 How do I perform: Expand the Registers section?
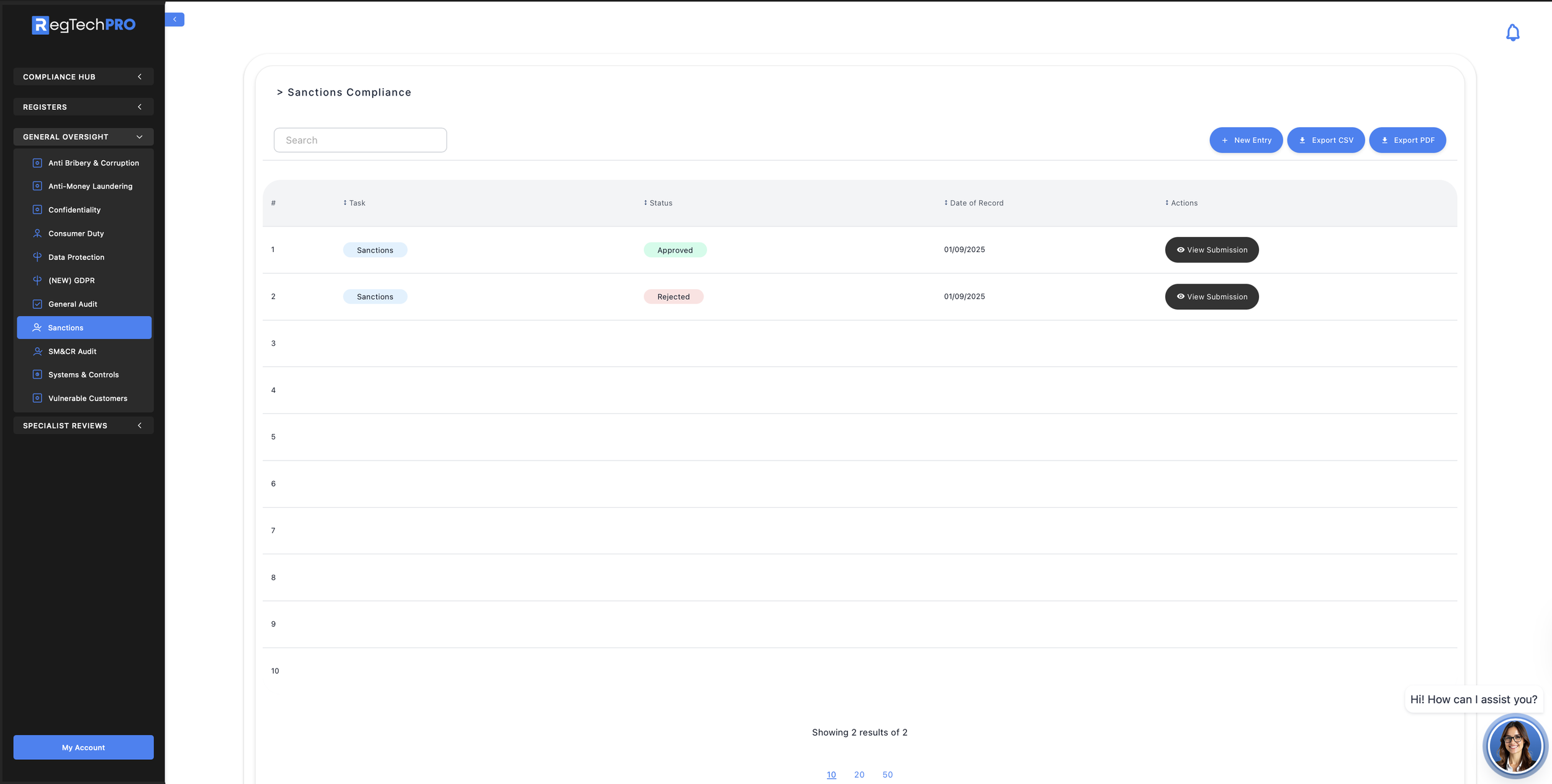point(83,107)
